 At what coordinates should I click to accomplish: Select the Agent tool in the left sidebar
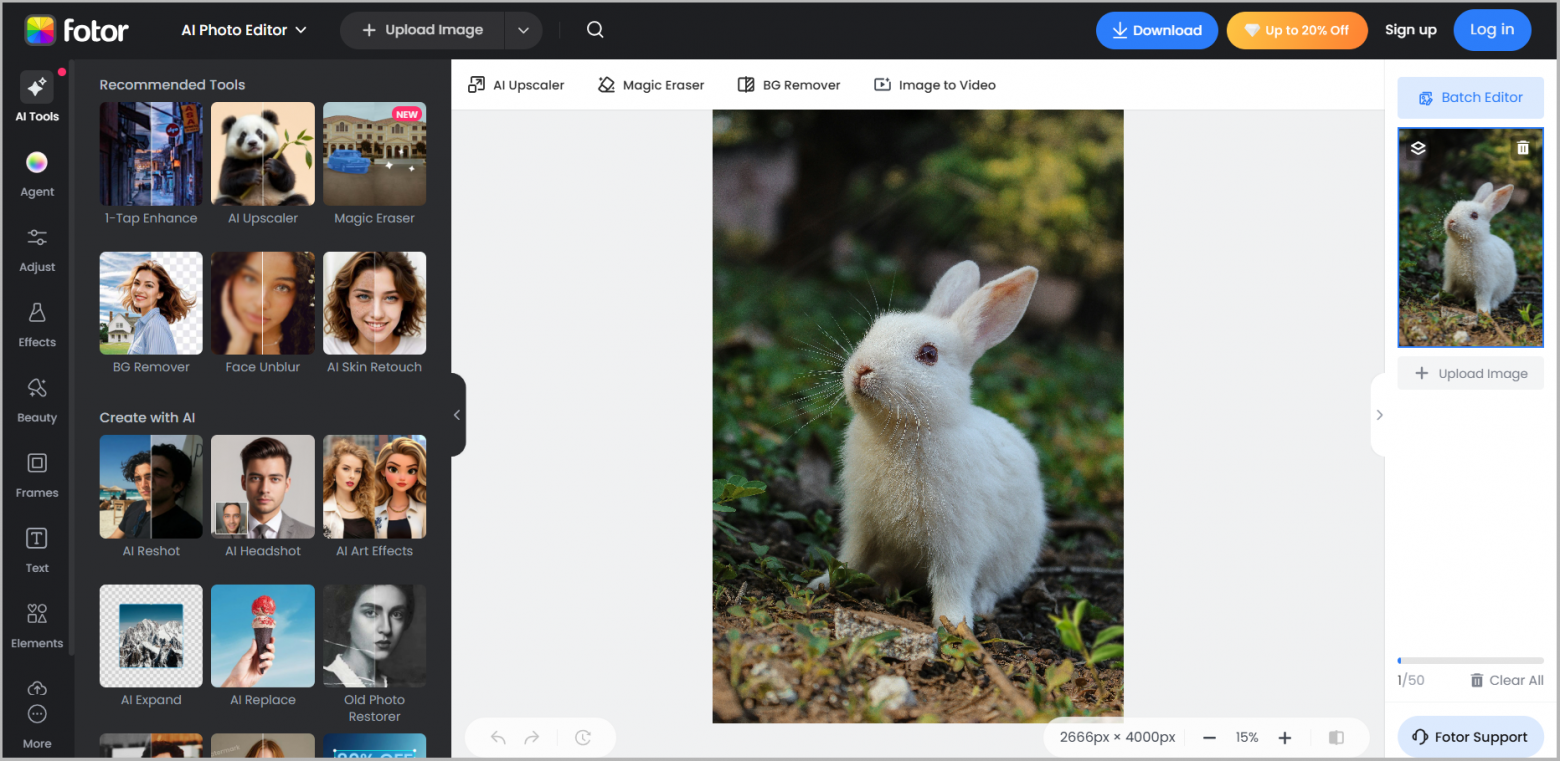(36, 172)
